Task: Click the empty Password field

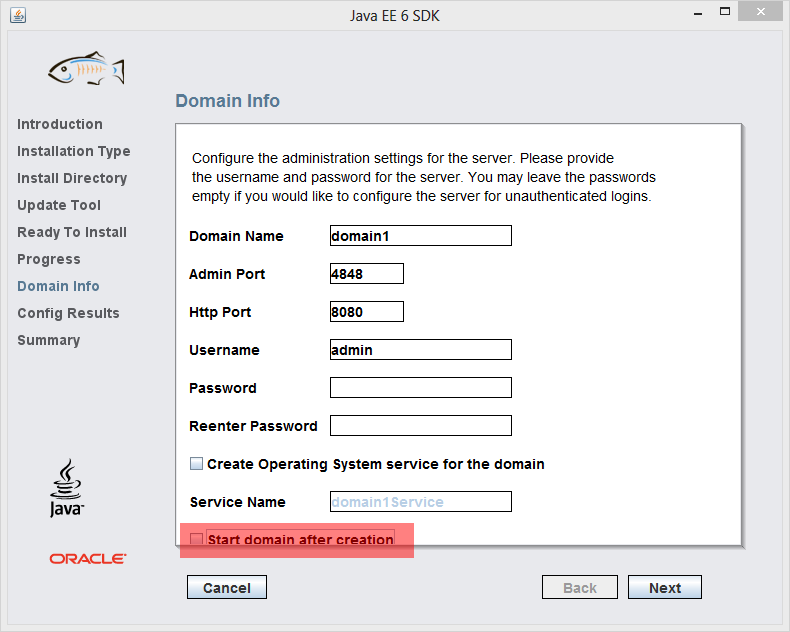Action: 421,388
